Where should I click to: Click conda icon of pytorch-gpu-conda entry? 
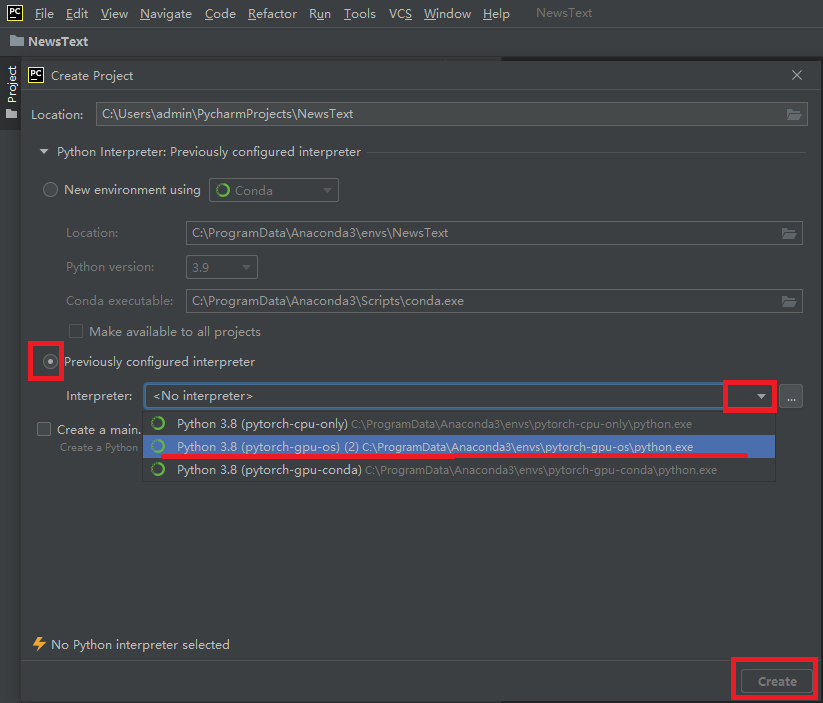click(x=158, y=469)
